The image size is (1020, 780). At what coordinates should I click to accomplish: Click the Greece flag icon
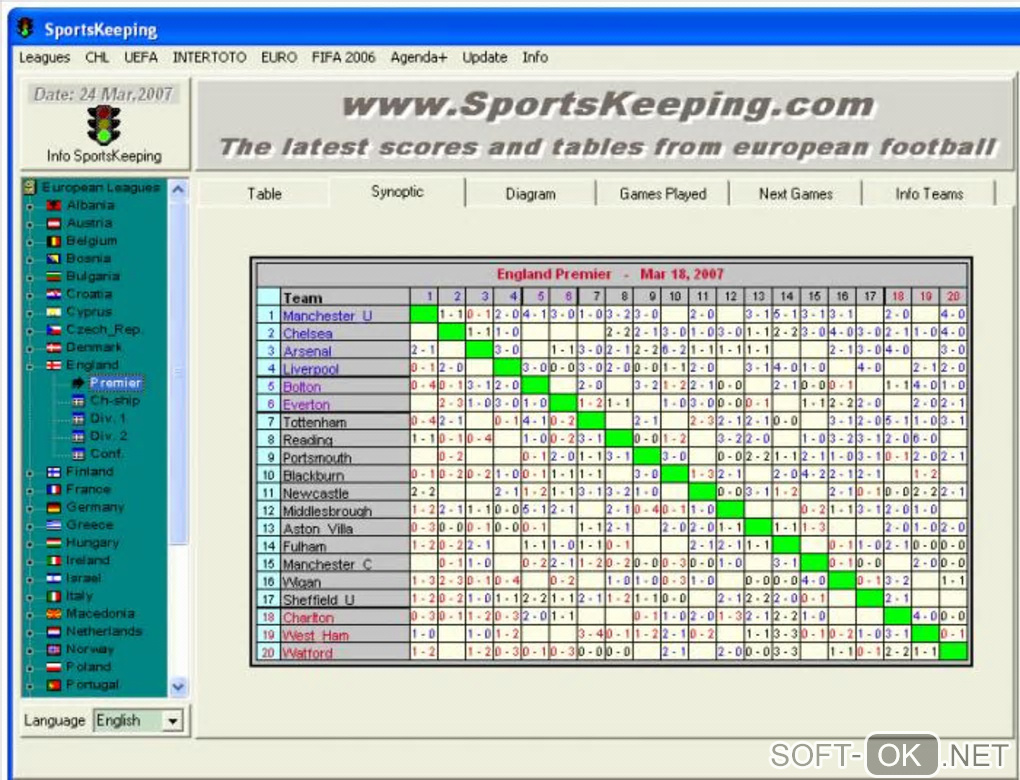point(54,525)
